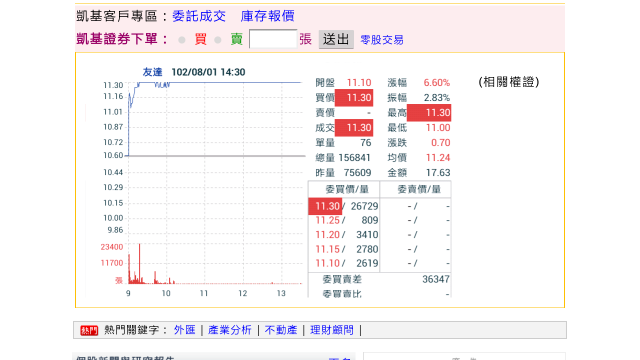The width and height of the screenshot is (640, 360).
Task: Click the bid price 11.20
Action: point(327,235)
